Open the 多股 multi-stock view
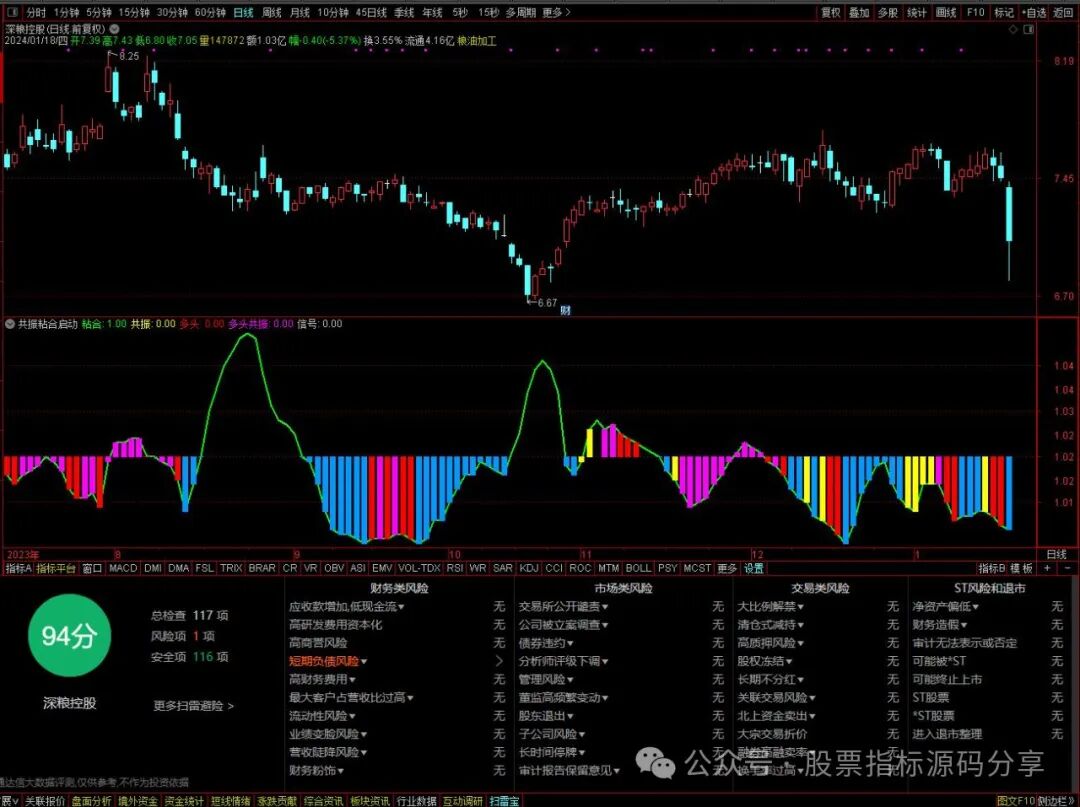Image resolution: width=1080 pixels, height=807 pixels. tap(888, 12)
